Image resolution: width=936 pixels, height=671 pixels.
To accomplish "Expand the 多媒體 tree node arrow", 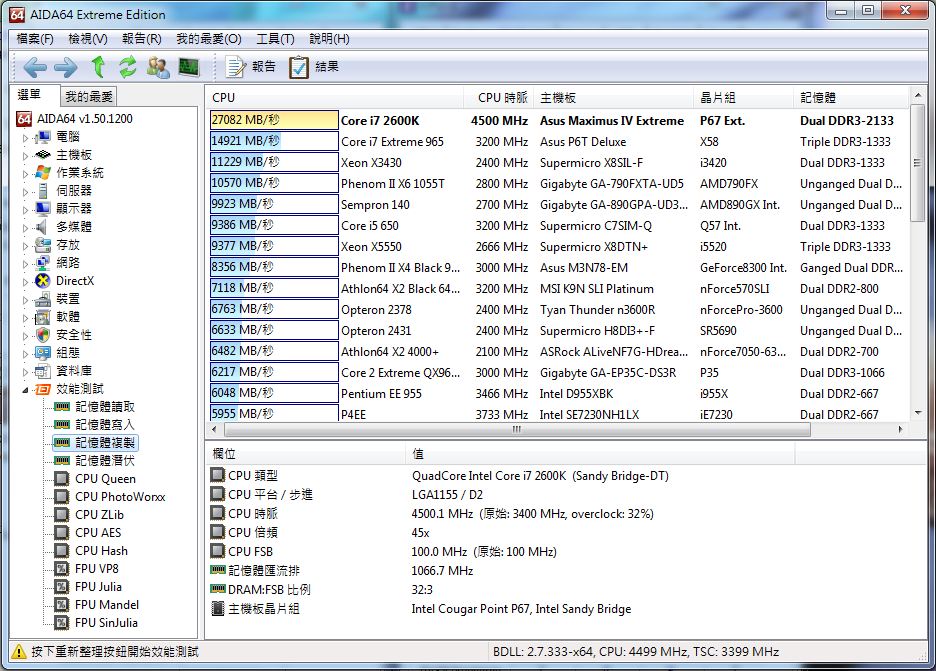I will tap(25, 227).
